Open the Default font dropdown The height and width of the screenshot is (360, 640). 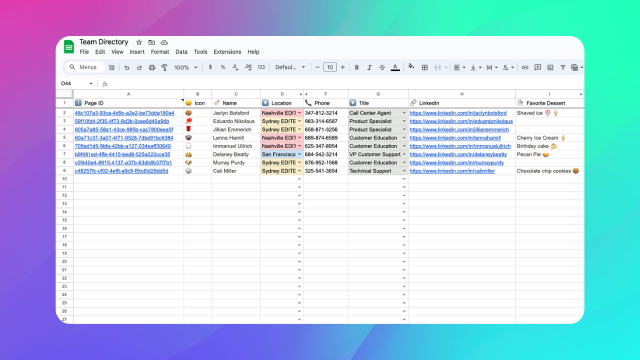pos(290,67)
